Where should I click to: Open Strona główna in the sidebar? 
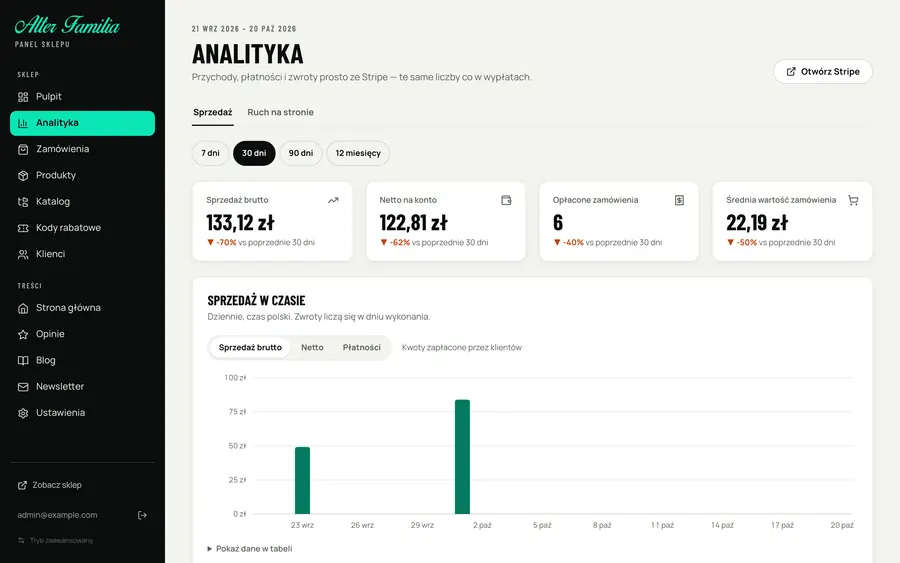82,308
